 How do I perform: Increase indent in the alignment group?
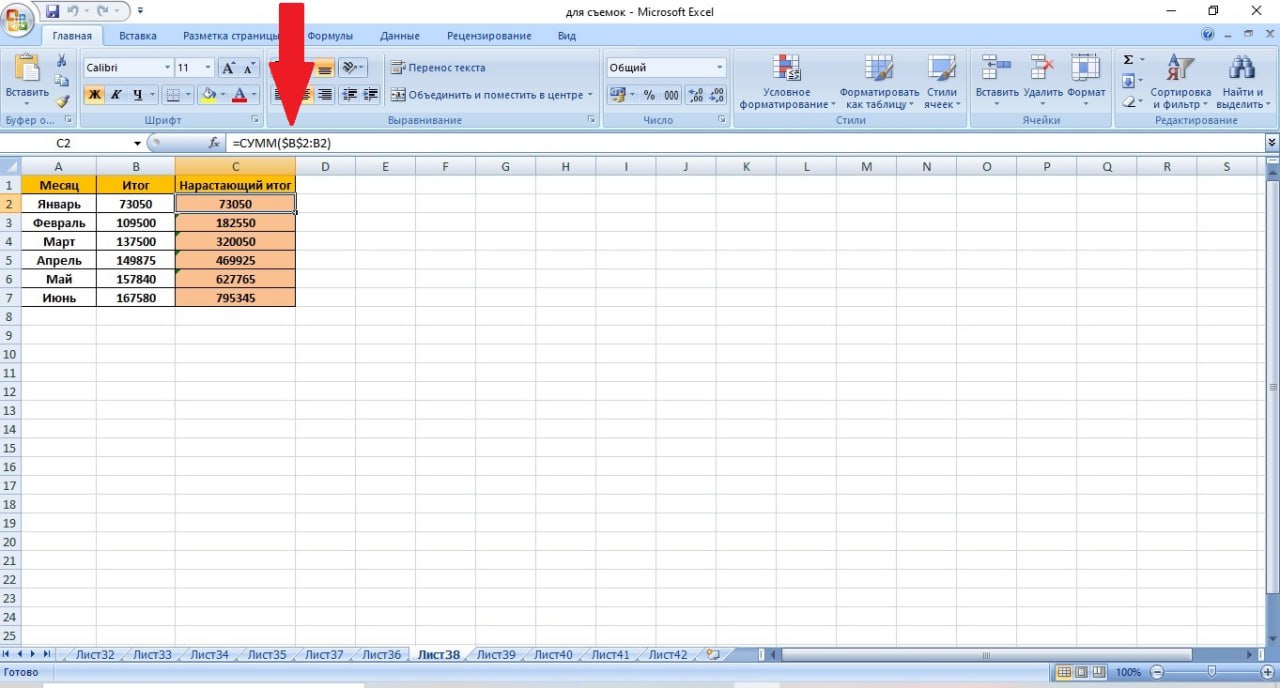pyautogui.click(x=371, y=94)
